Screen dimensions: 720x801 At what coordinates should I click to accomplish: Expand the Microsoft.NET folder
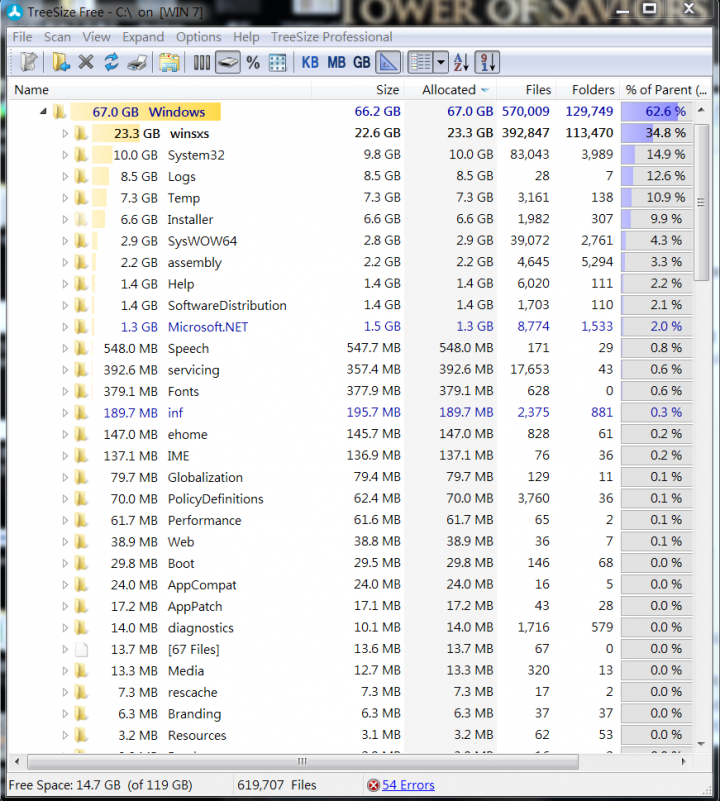click(65, 326)
